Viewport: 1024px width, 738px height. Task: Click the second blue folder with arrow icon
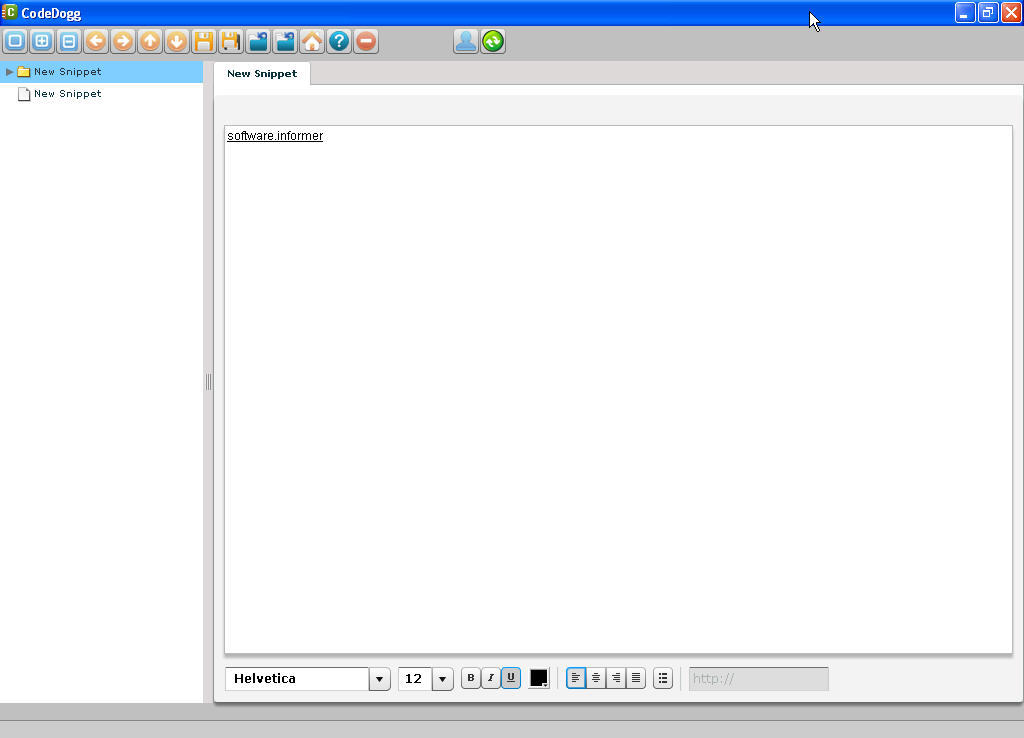pyautogui.click(x=285, y=42)
